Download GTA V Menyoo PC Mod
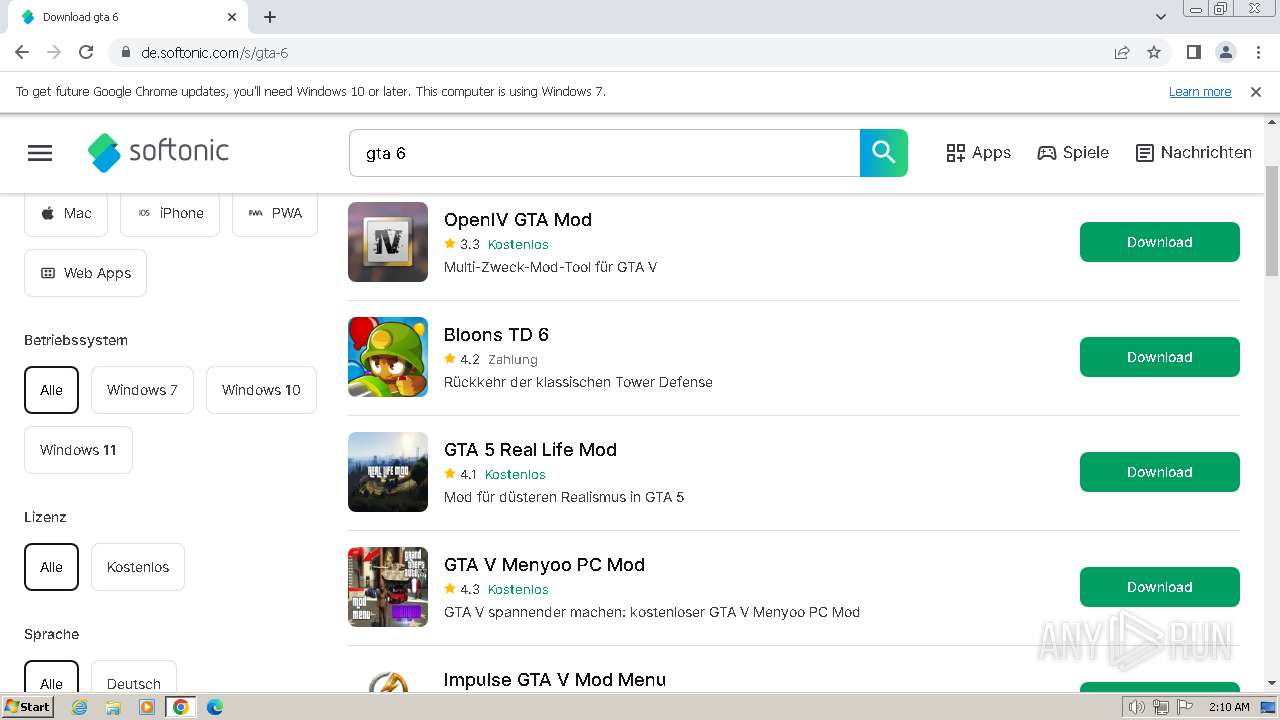This screenshot has width=1280, height=720. coord(1160,587)
